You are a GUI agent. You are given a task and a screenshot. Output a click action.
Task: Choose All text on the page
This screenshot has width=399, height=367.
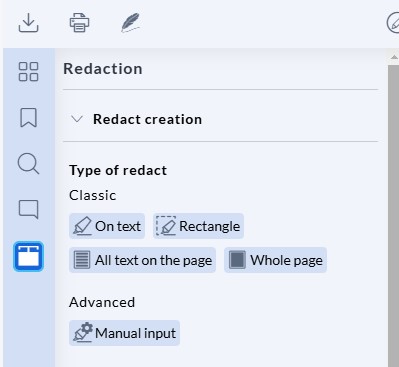pyautogui.click(x=142, y=260)
